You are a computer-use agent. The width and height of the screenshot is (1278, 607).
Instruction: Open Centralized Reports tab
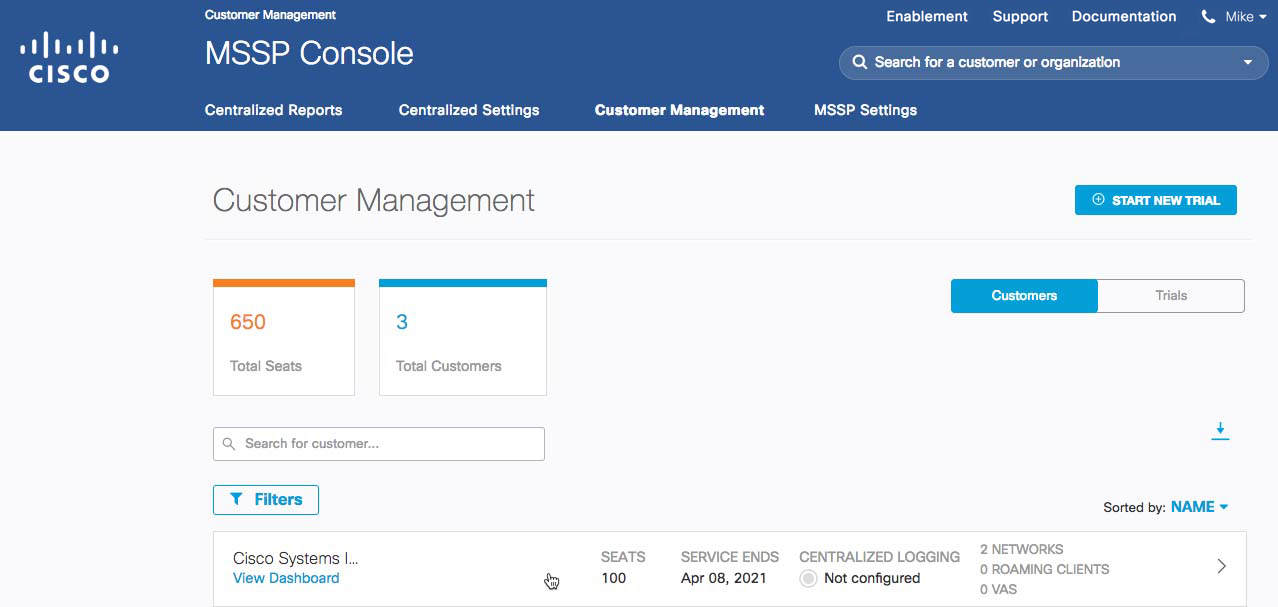click(x=273, y=110)
